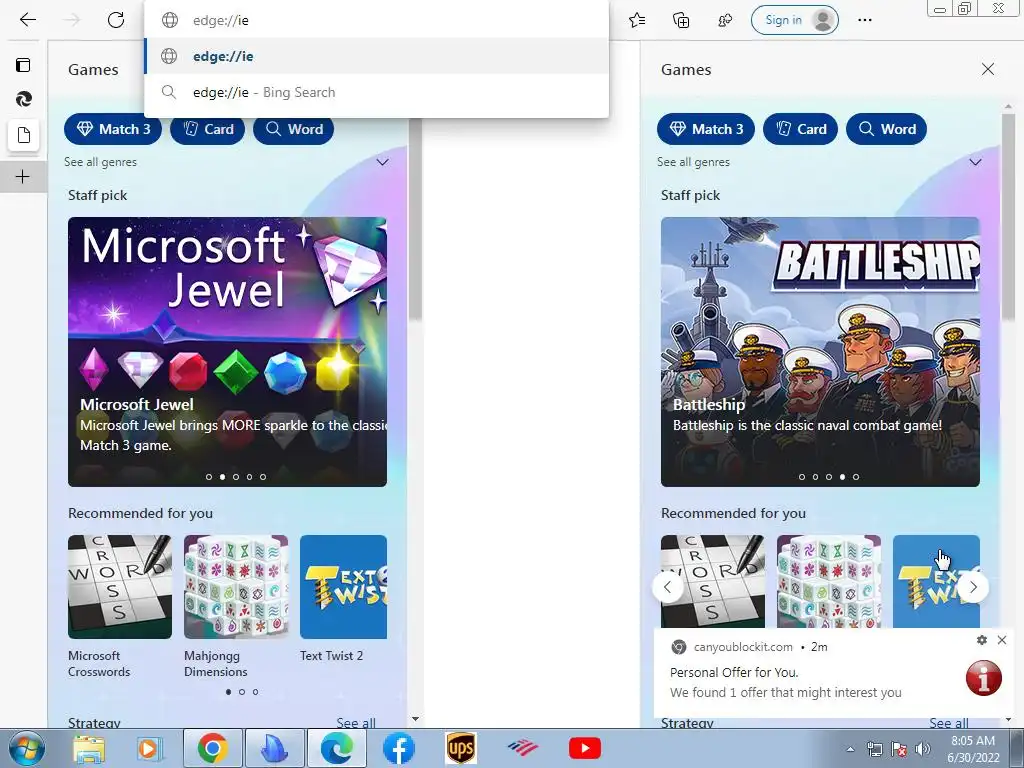Expand See all genres chevron in left panel

[383, 162]
